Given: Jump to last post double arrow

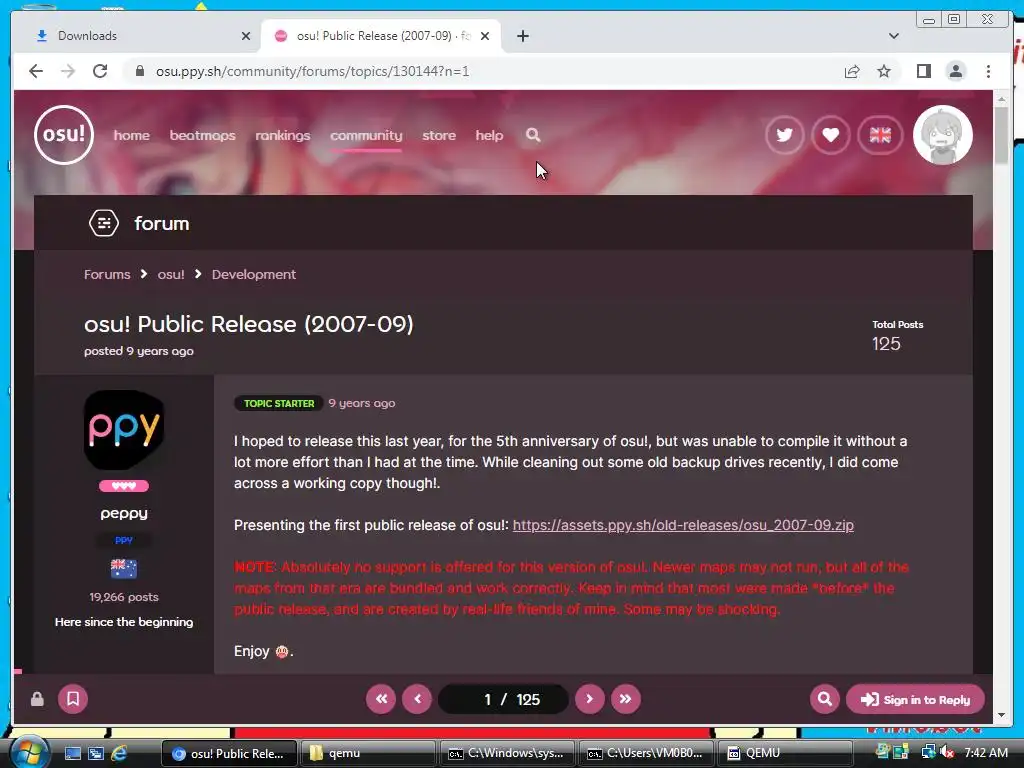Looking at the screenshot, I should coord(626,699).
